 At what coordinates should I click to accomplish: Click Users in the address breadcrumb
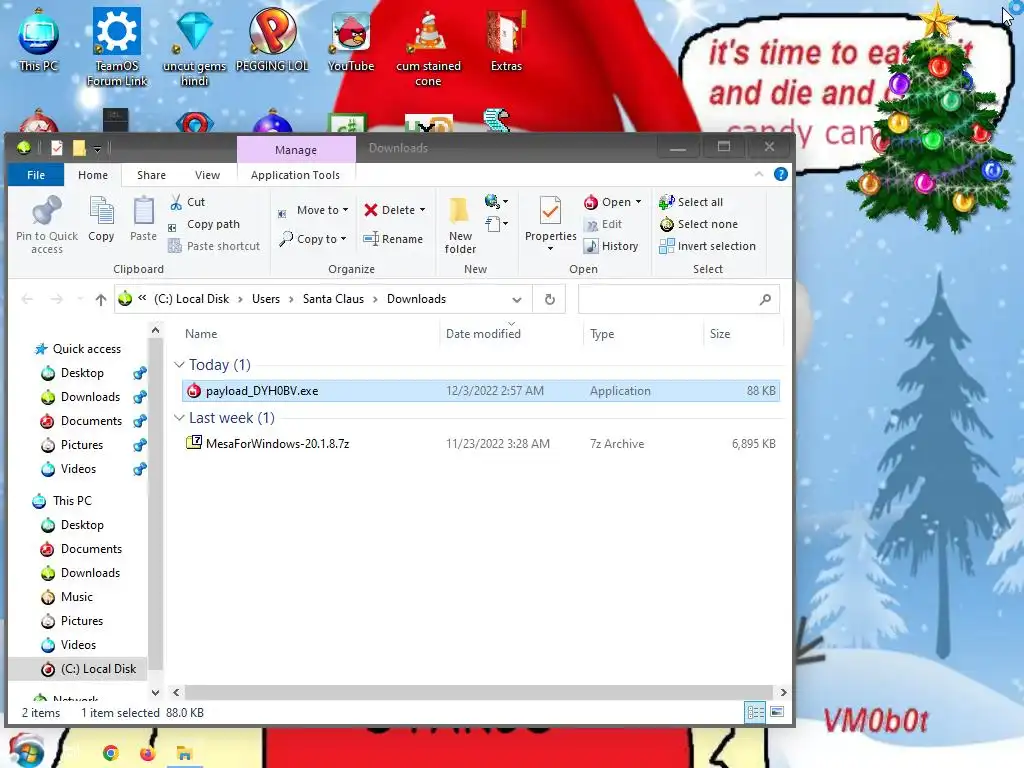[x=266, y=299]
